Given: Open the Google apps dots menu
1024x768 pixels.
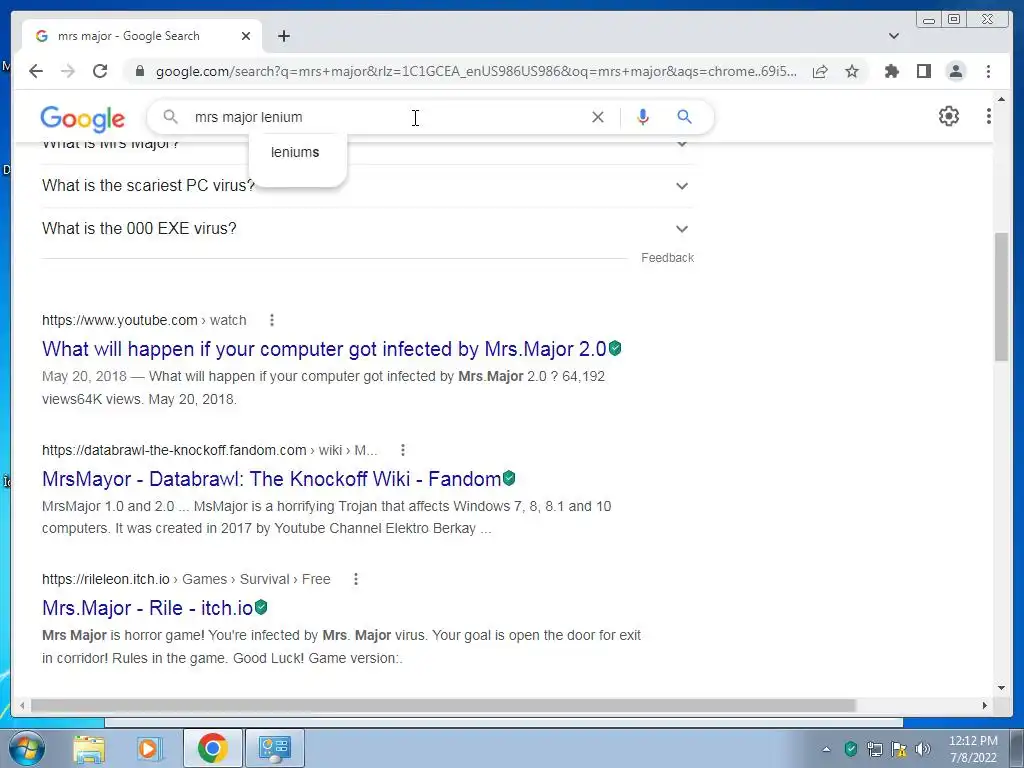Looking at the screenshot, I should click(x=989, y=116).
